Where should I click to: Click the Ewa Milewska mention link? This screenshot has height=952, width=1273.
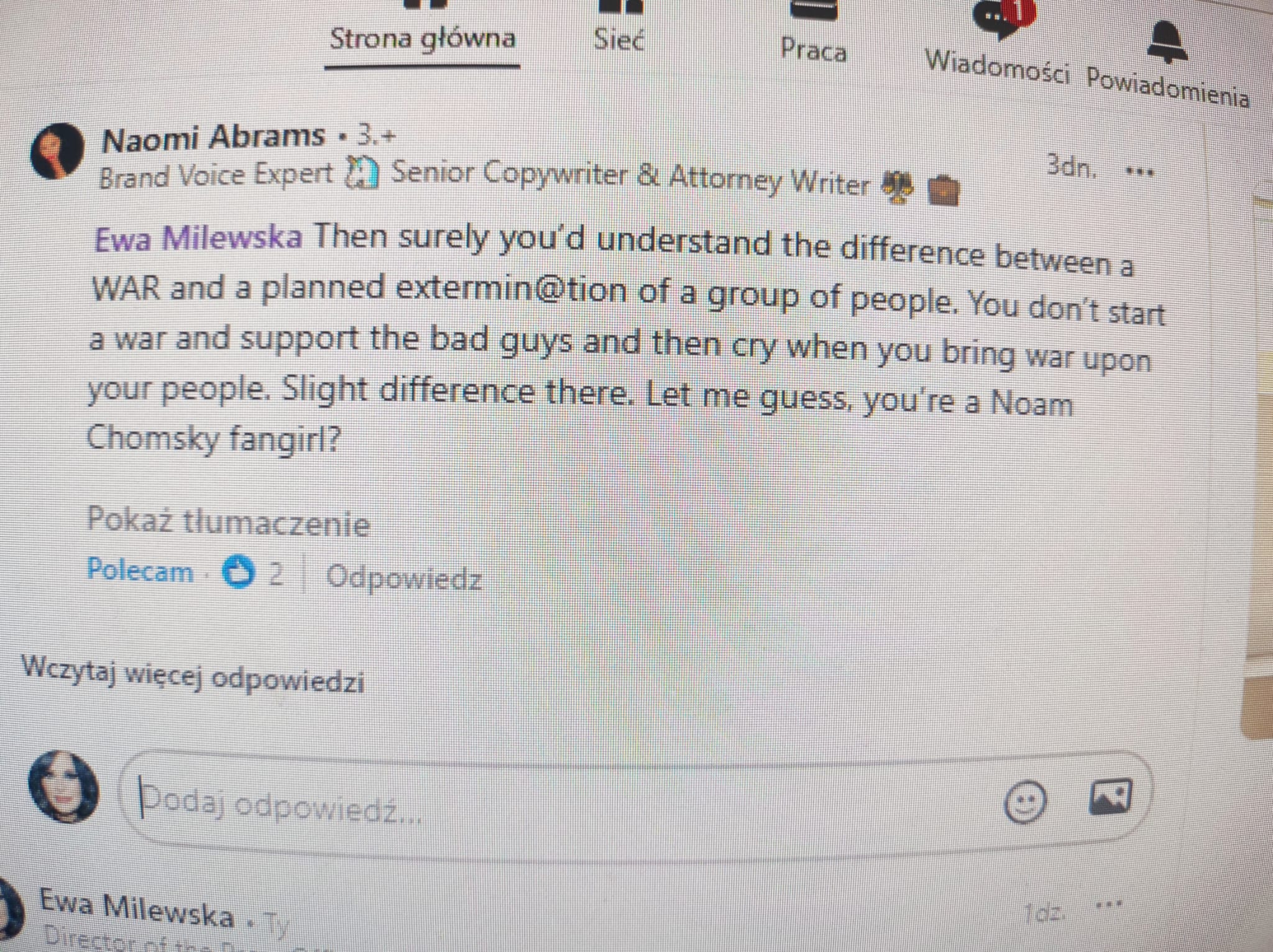click(x=198, y=237)
